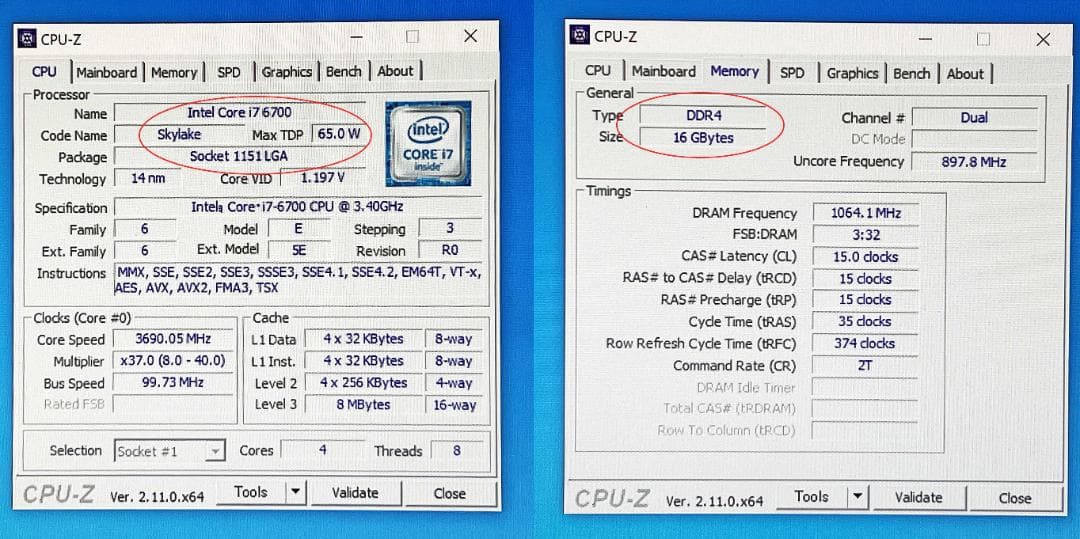Image resolution: width=1080 pixels, height=539 pixels.
Task: Click the 99.73 MHz bus speed value
Action: pos(173,383)
